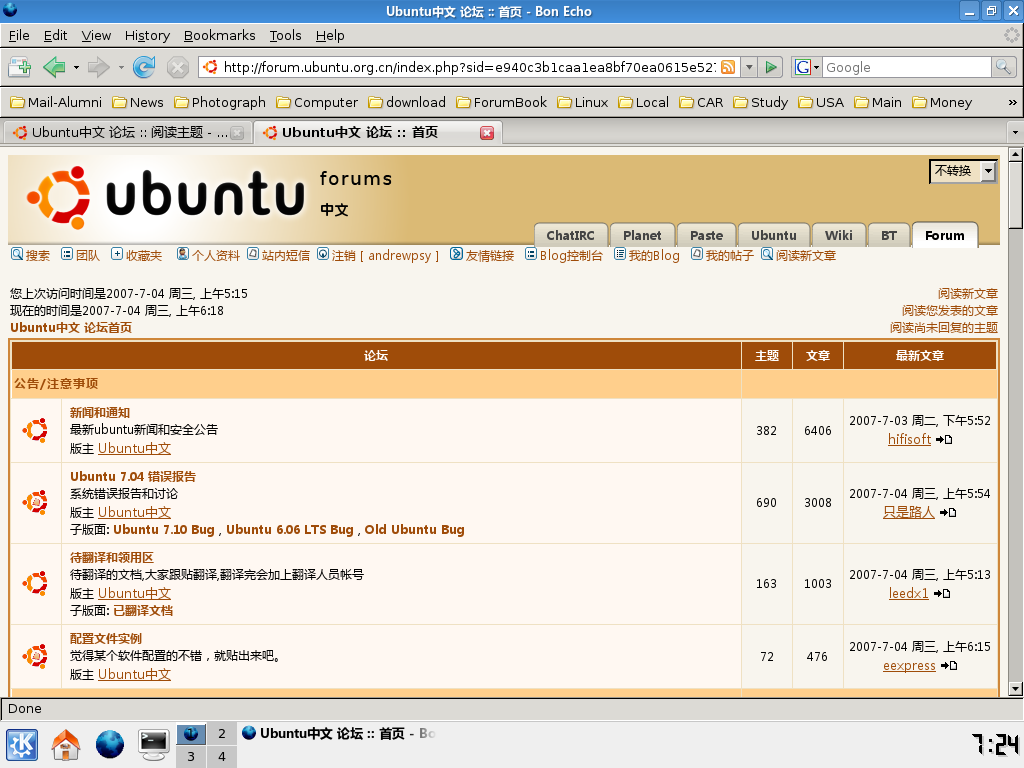
Task: Open the Mail-Alumni bookmark folder
Action: (56, 103)
